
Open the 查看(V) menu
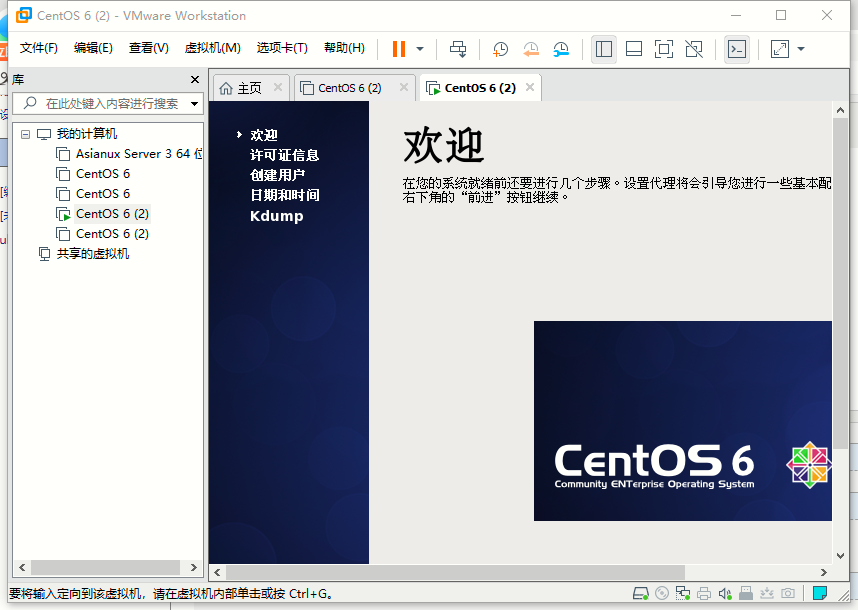click(148, 48)
